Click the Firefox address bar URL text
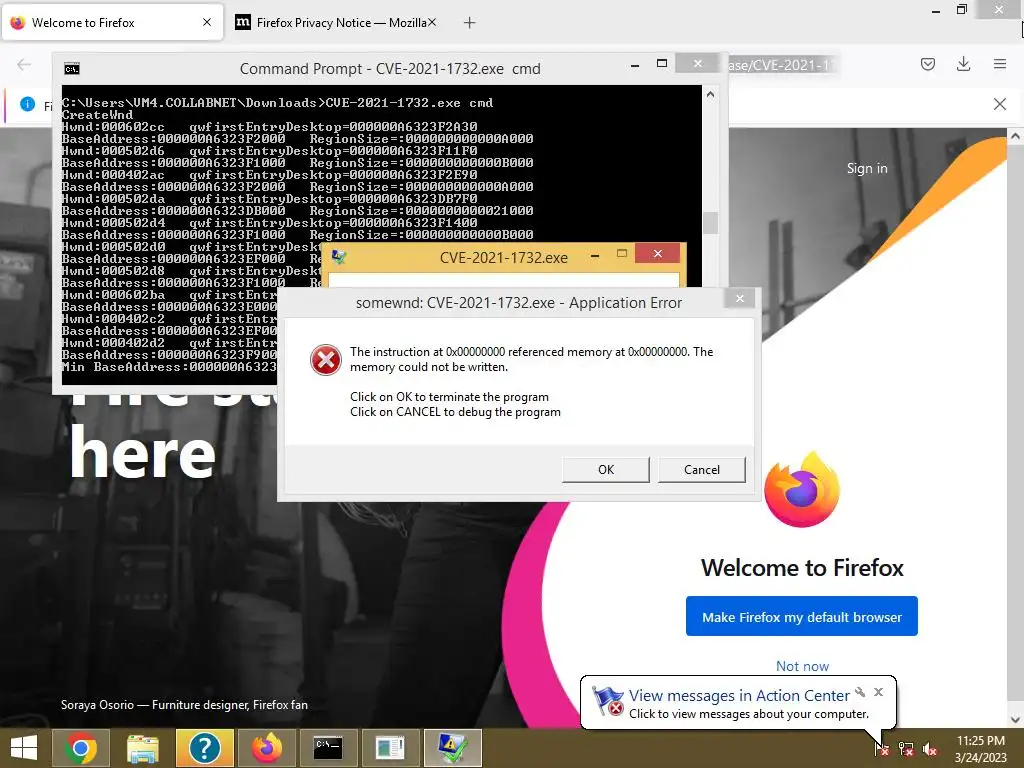1024x768 pixels. [781, 65]
